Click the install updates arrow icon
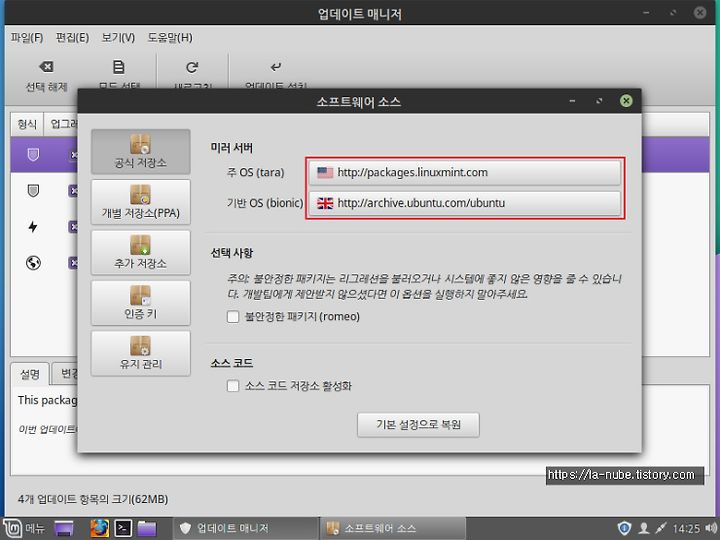 point(276,67)
